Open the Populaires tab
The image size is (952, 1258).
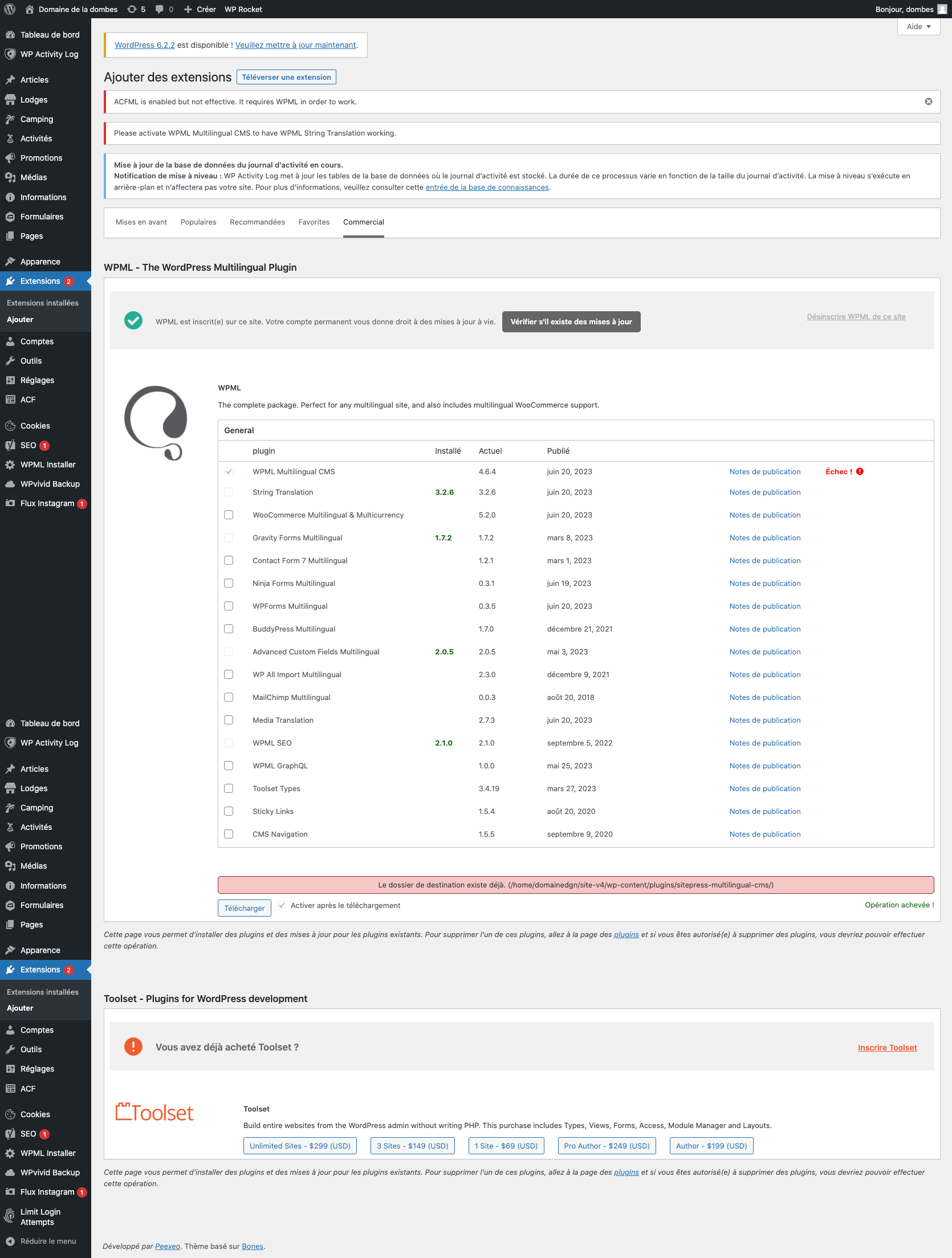click(198, 222)
